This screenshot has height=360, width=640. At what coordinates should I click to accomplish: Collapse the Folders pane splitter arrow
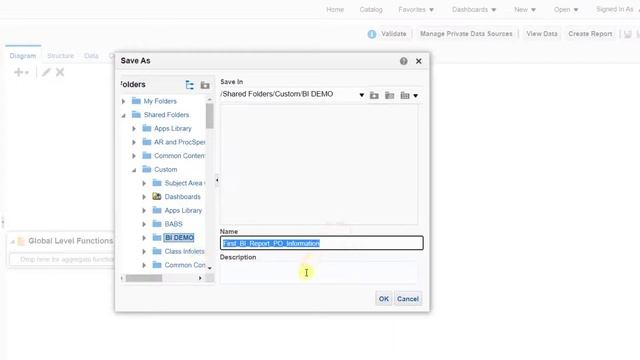click(x=217, y=180)
